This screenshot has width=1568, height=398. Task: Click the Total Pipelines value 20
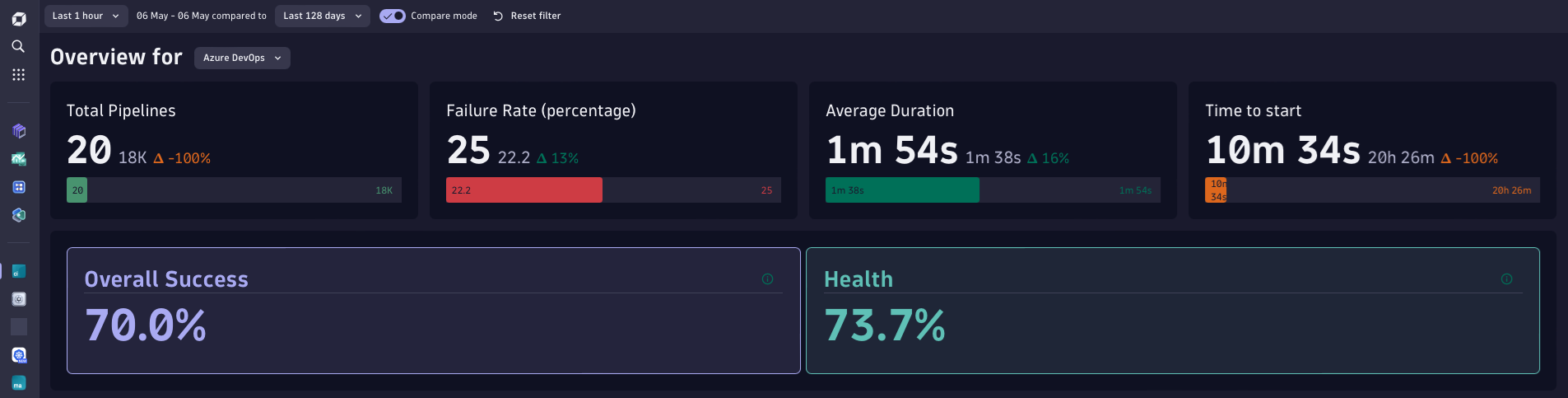pos(89,150)
